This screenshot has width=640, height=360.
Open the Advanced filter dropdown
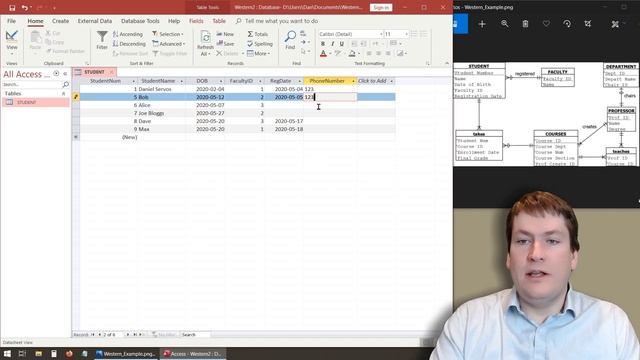point(169,44)
